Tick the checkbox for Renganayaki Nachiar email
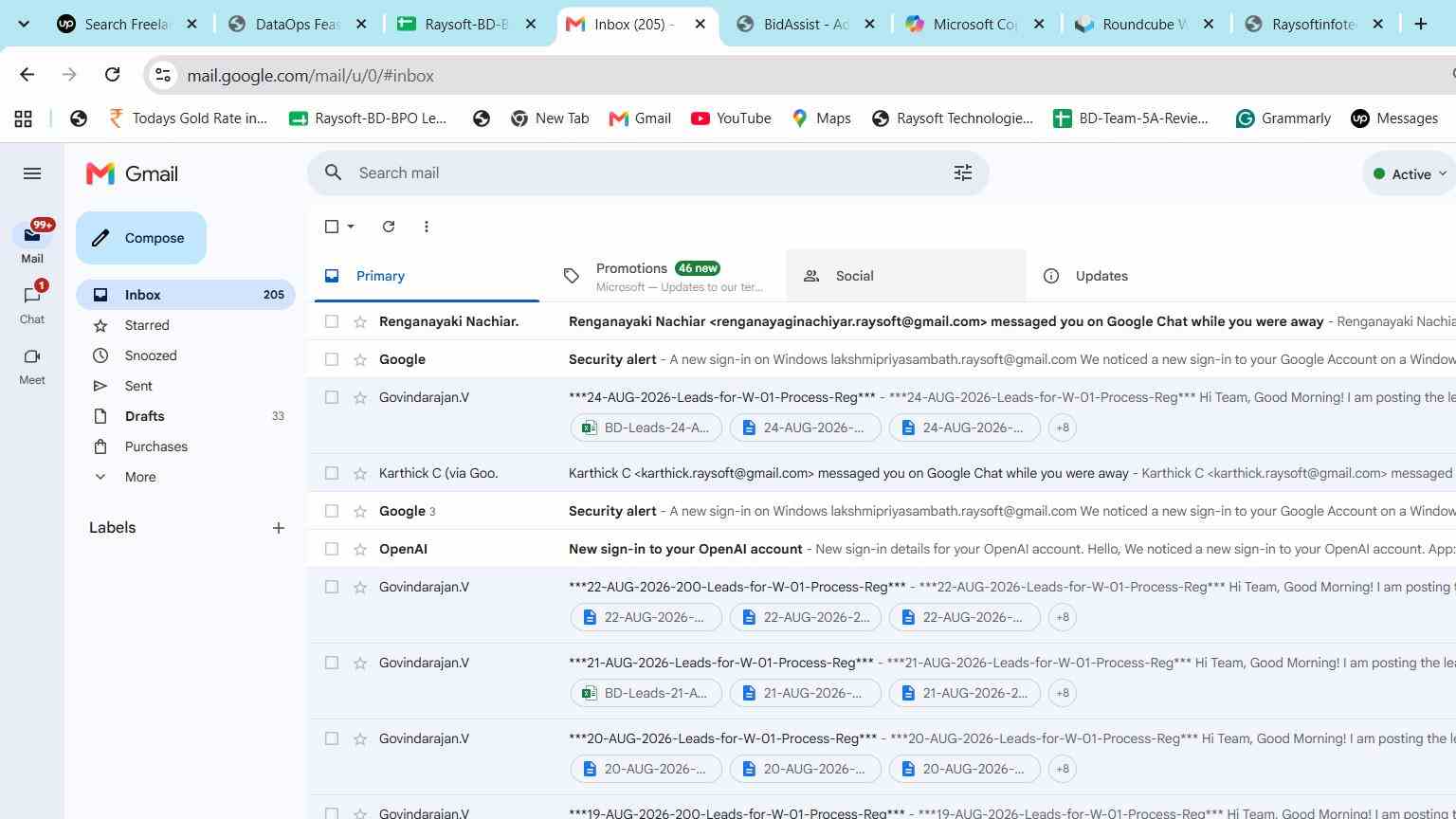Image resolution: width=1456 pixels, height=819 pixels. coord(332,321)
